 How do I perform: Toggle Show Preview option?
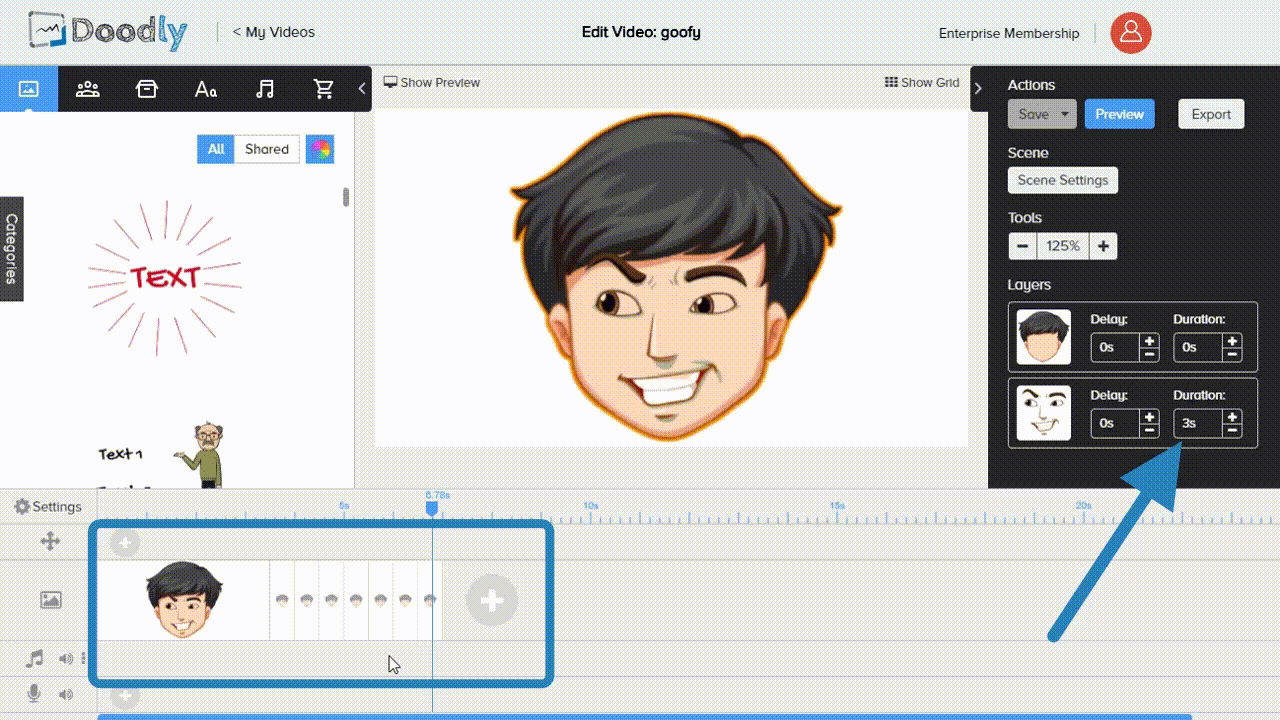(x=432, y=82)
